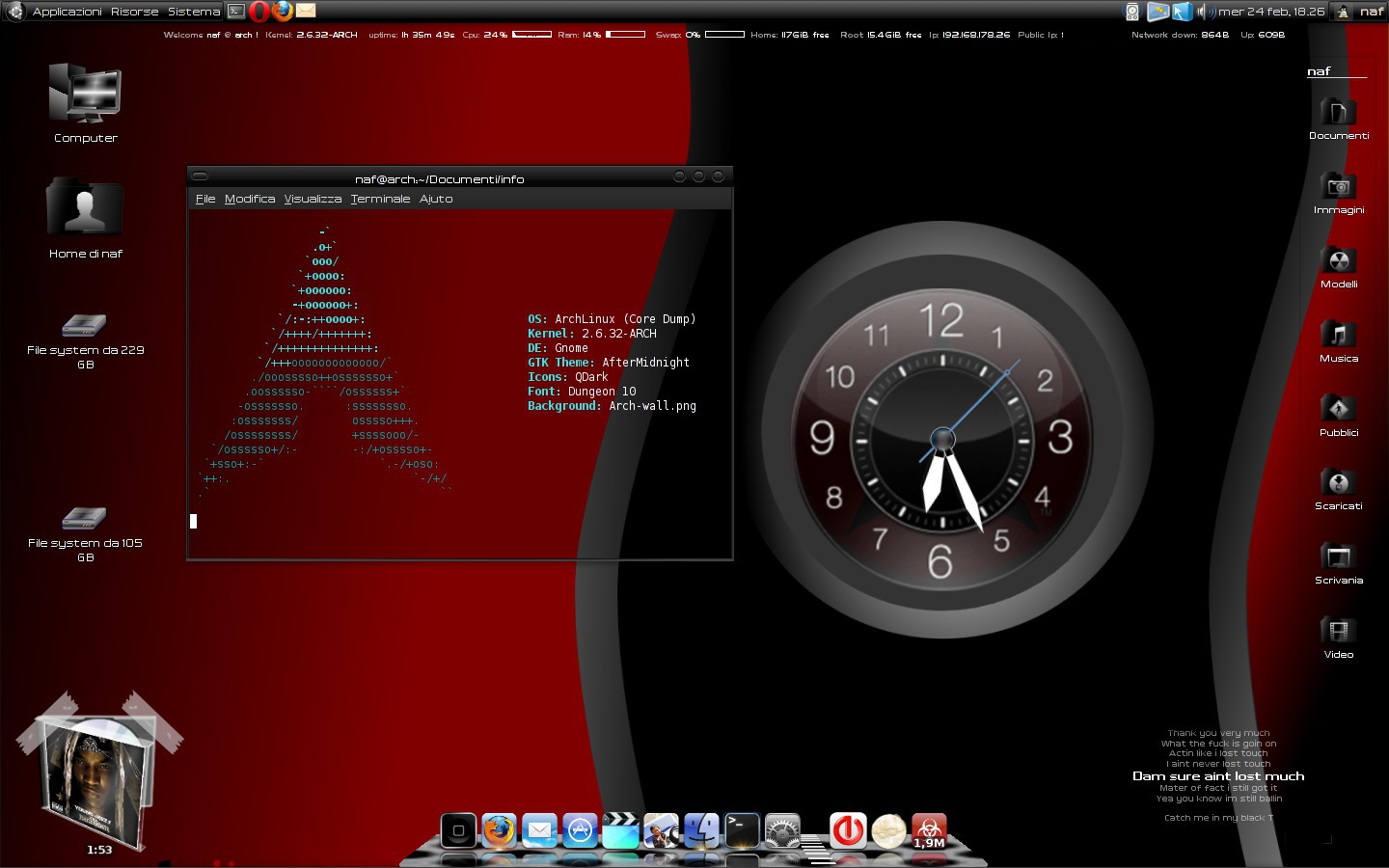This screenshot has height=868, width=1389.
Task: Open the File system da 105 GB drive
Action: (84, 519)
